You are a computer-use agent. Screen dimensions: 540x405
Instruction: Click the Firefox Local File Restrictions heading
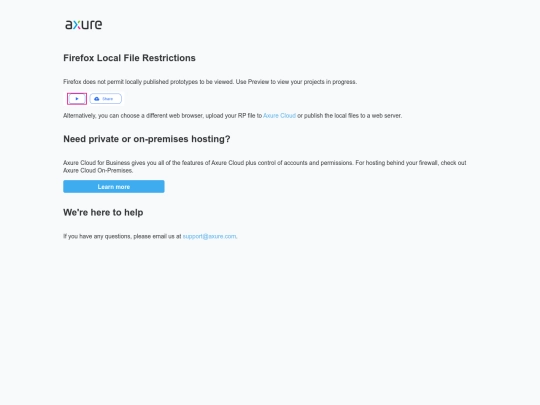point(129,58)
